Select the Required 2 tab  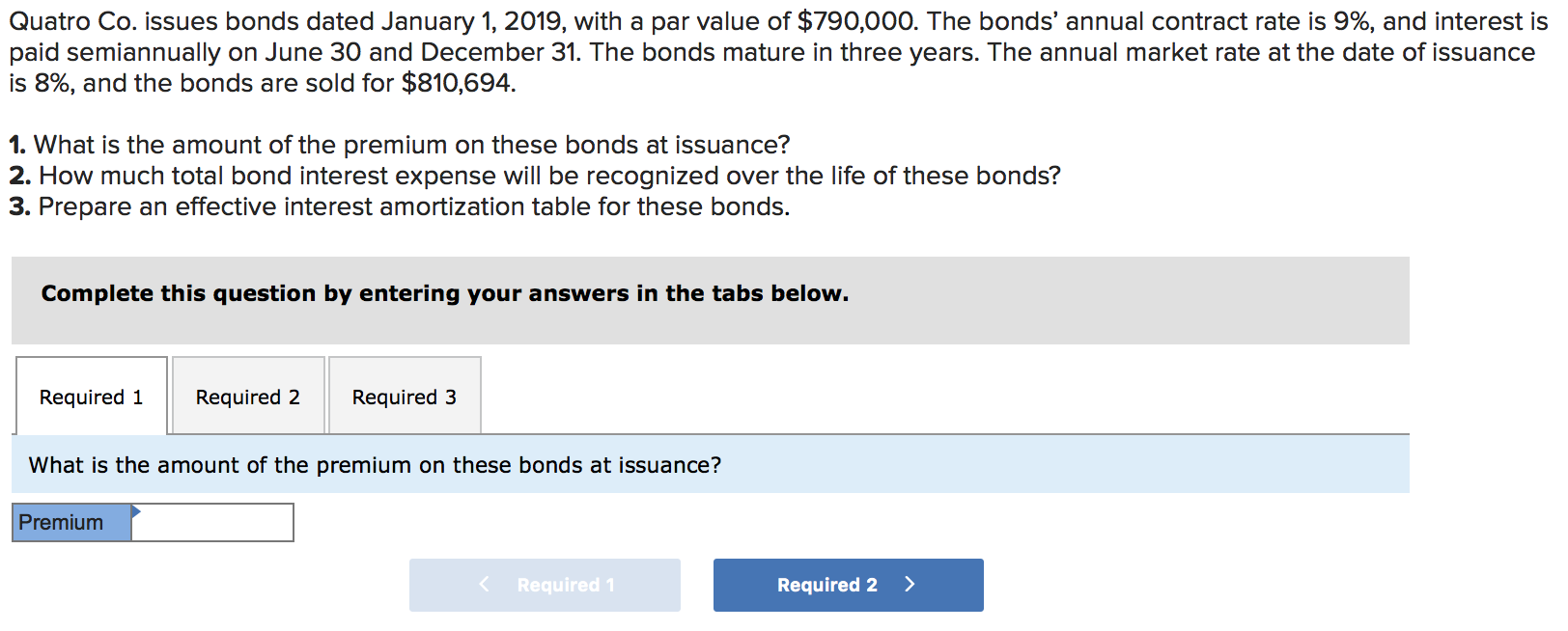click(x=247, y=396)
